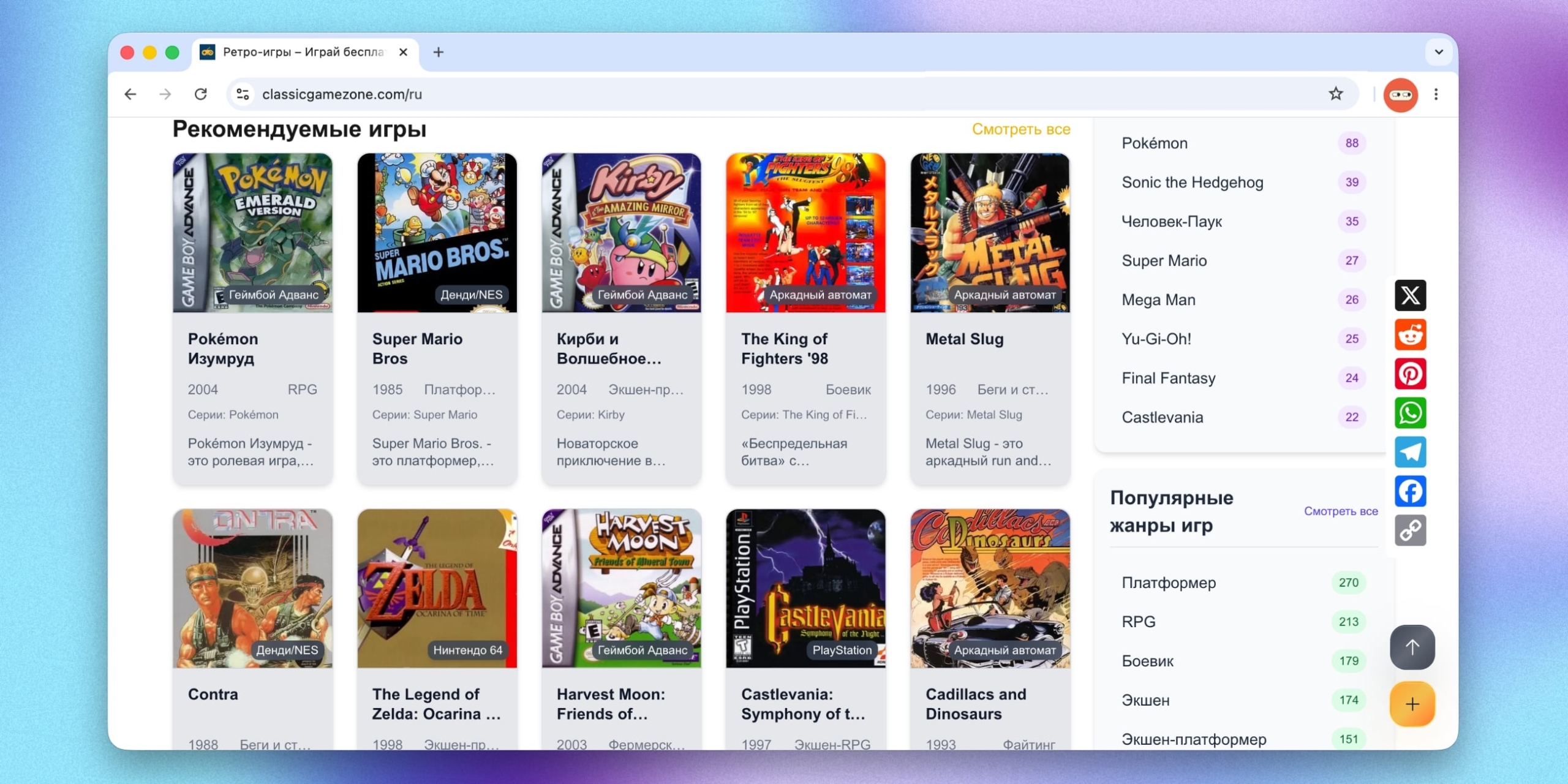The width and height of the screenshot is (1568, 784).
Task: Click Смотреть все for recommended games
Action: [x=1021, y=129]
